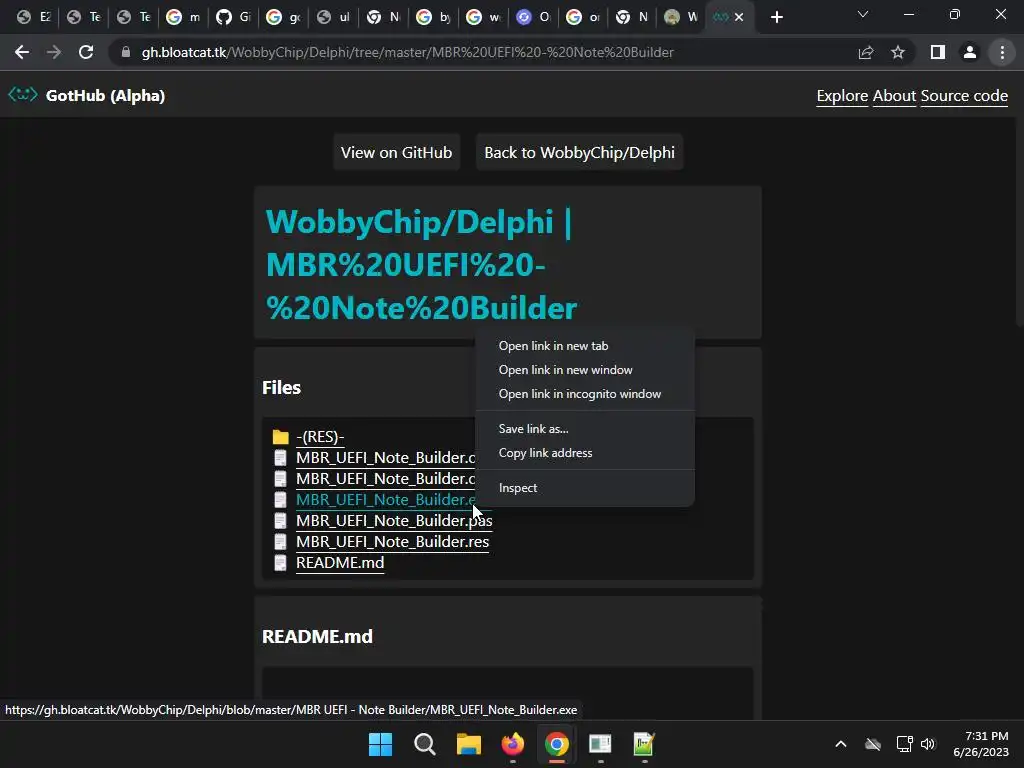Show hidden tray icons chevron
The image size is (1024, 768).
pos(841,744)
